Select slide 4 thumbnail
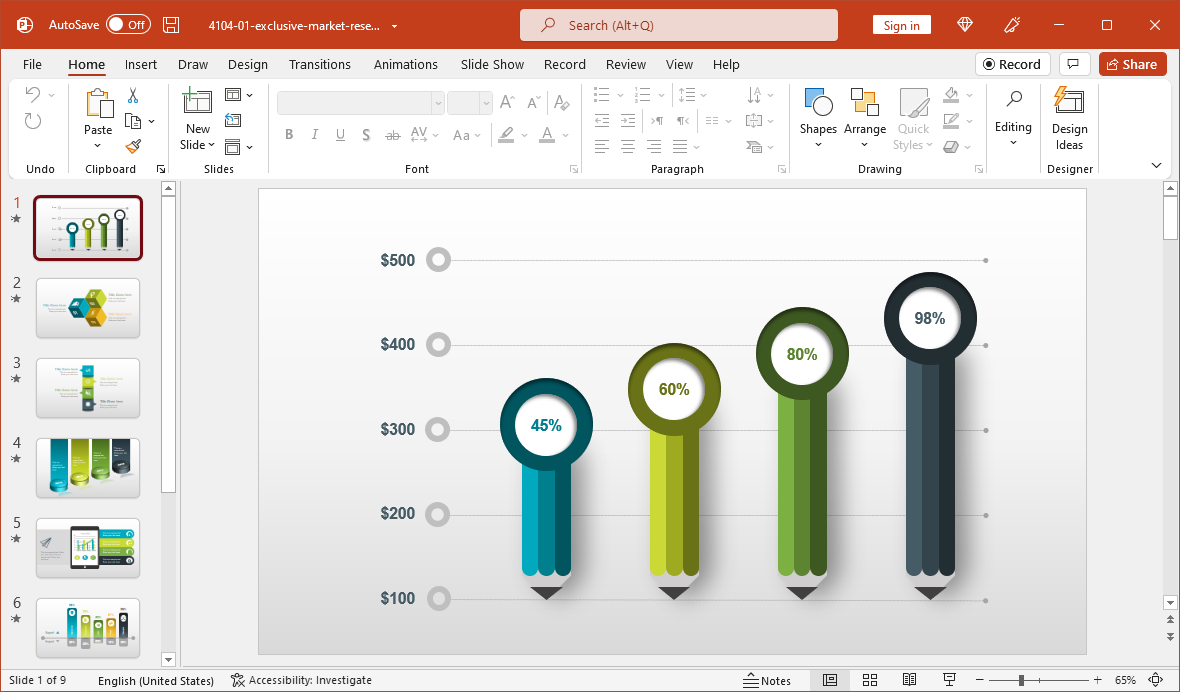Viewport: 1180px width, 692px height. (88, 467)
